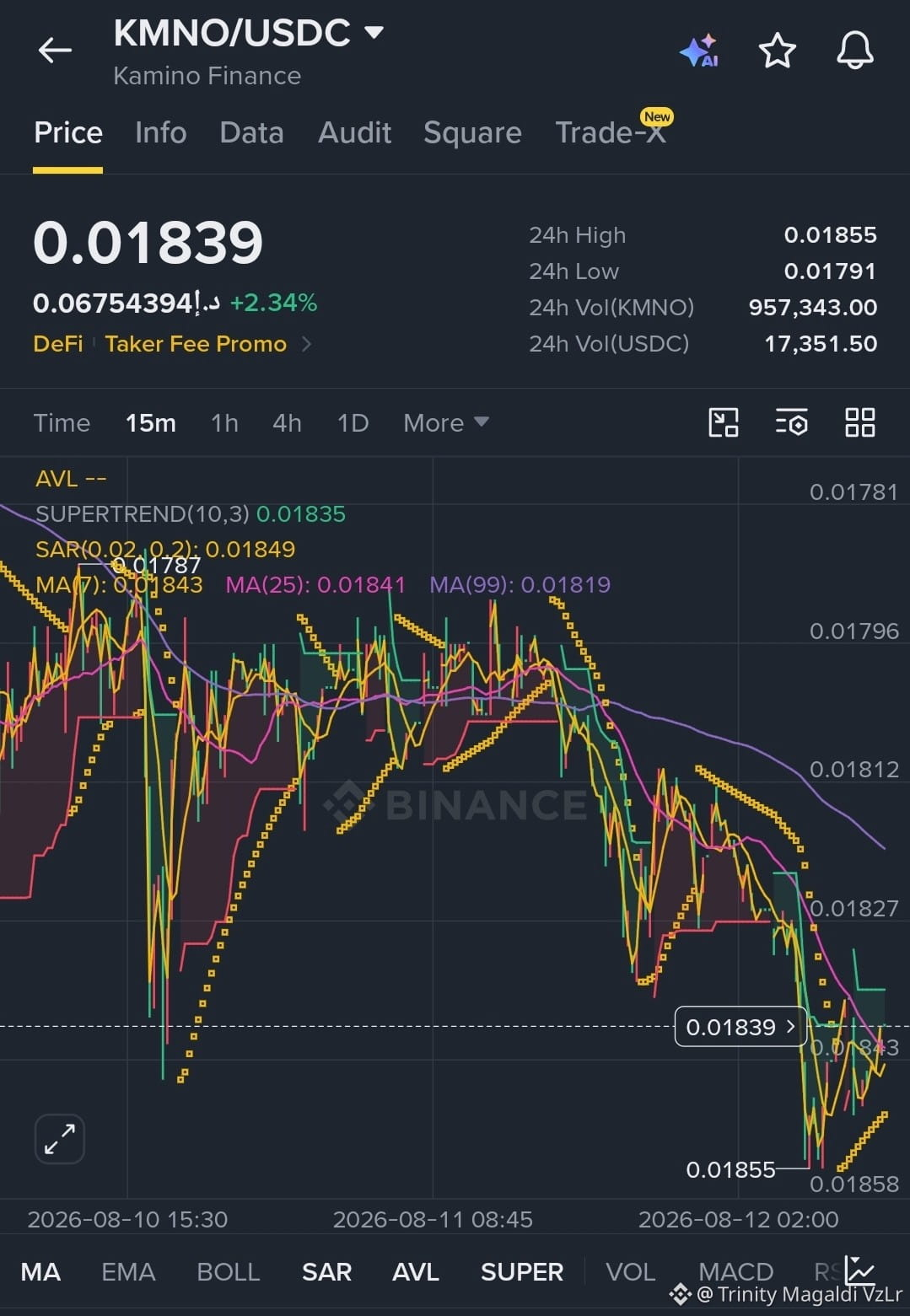910x1316 pixels.
Task: Tap the chart drawing tools icon
Action: tap(724, 422)
